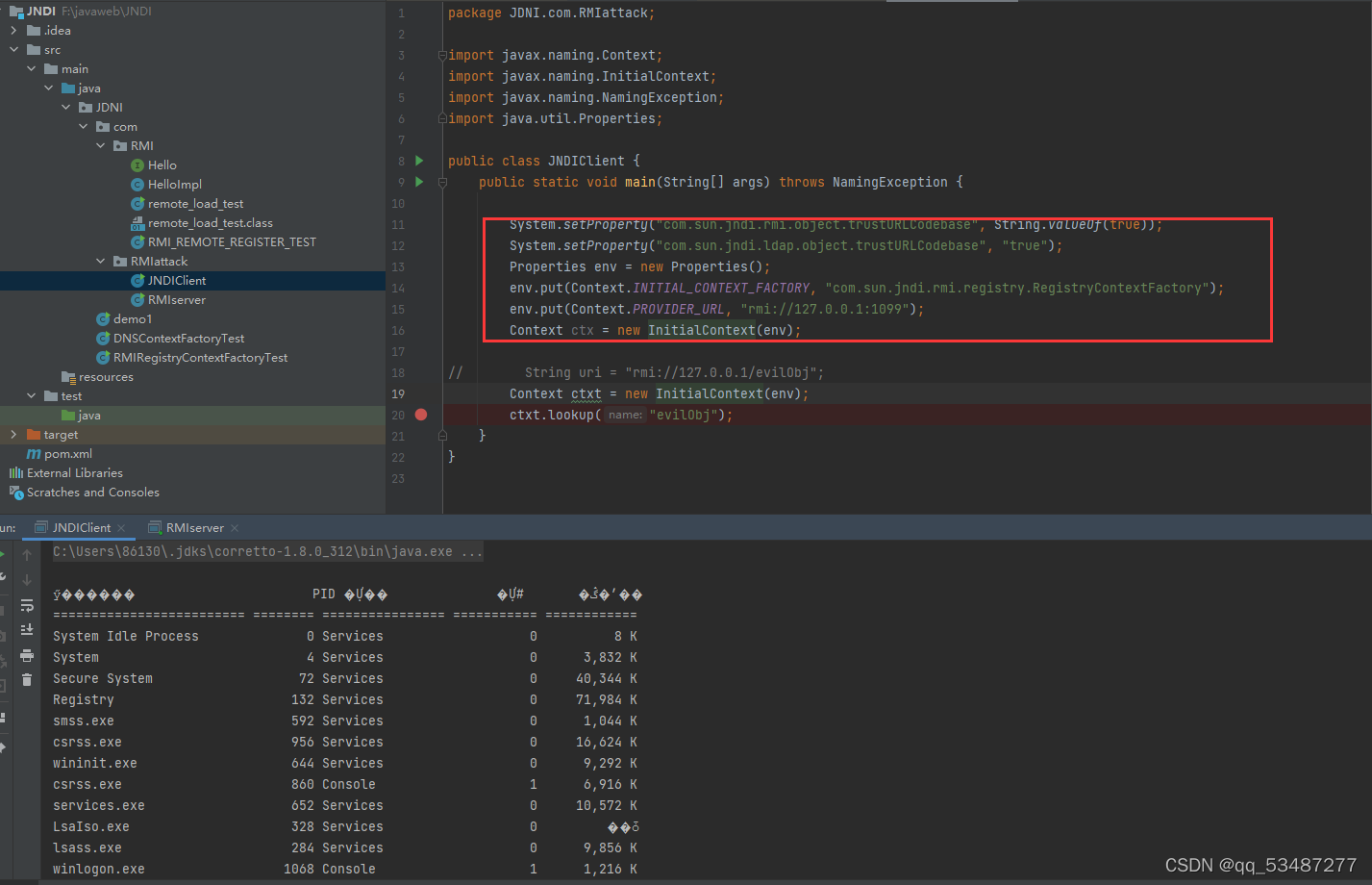Collapse the RMI package

(x=101, y=146)
